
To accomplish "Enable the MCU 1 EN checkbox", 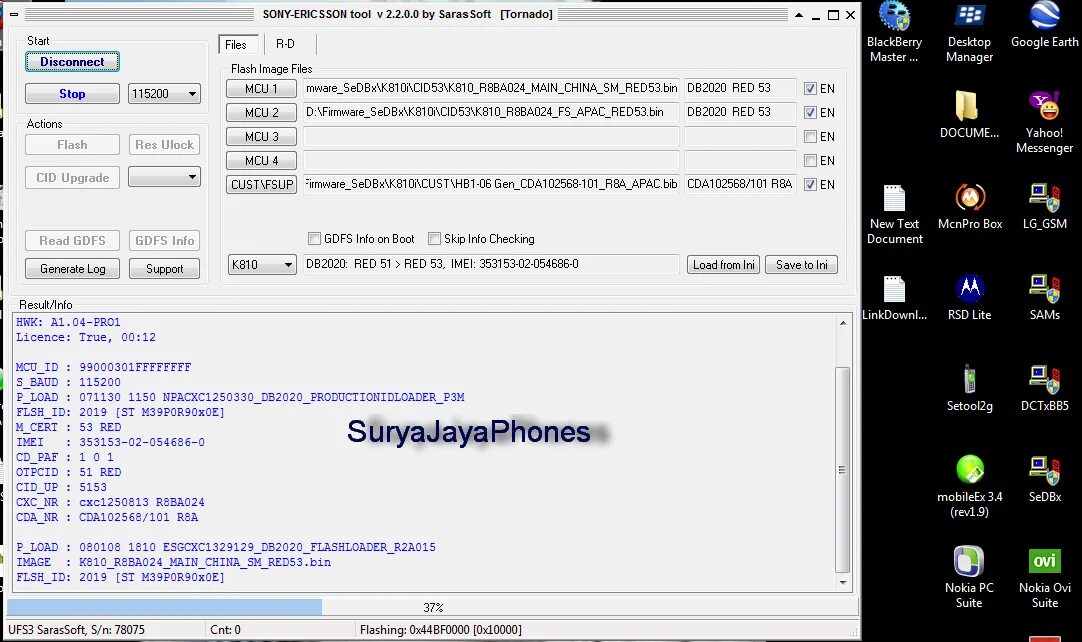I will [x=810, y=88].
